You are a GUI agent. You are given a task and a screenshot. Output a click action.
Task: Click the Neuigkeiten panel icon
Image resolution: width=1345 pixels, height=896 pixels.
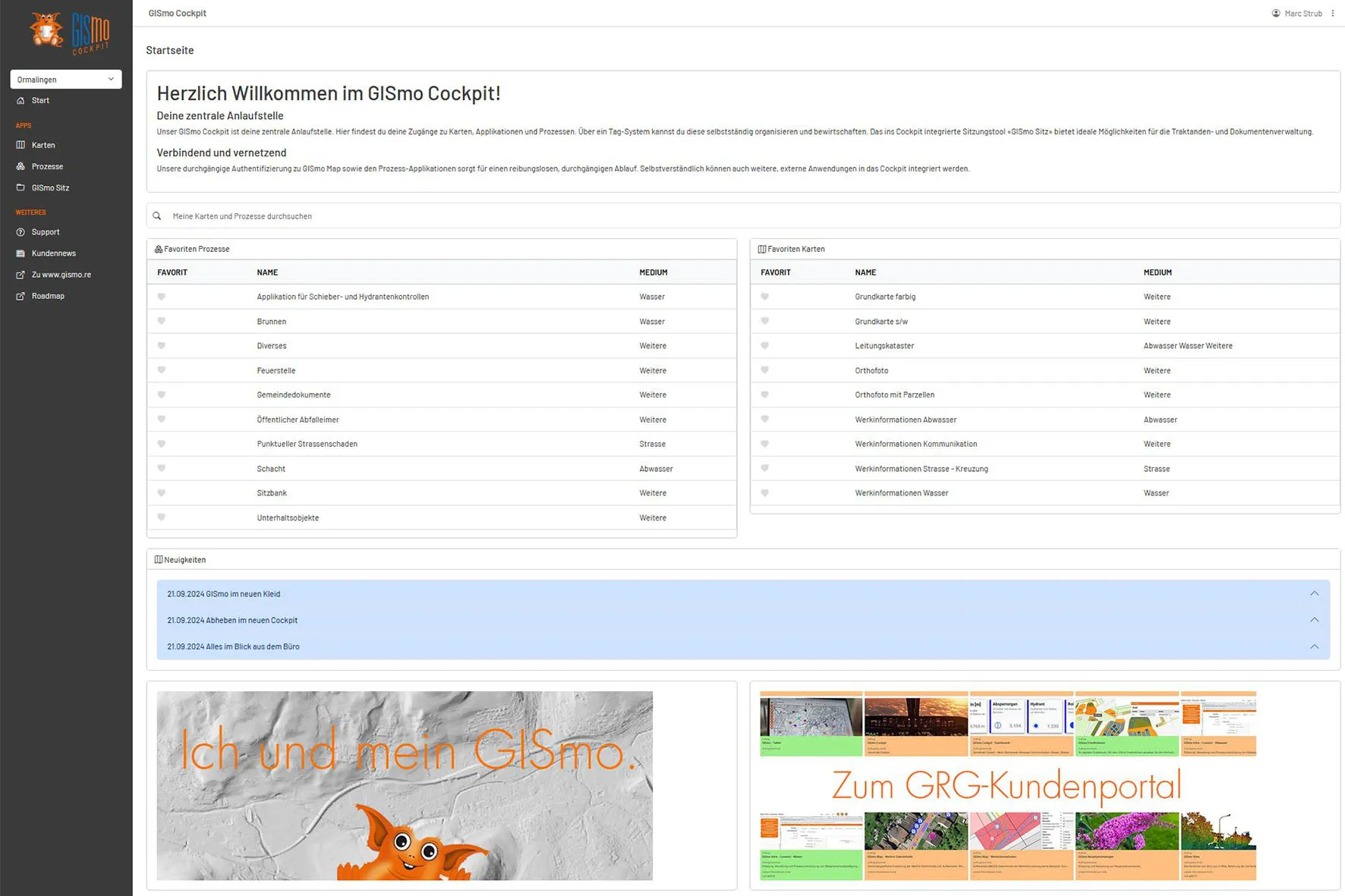[159, 560]
